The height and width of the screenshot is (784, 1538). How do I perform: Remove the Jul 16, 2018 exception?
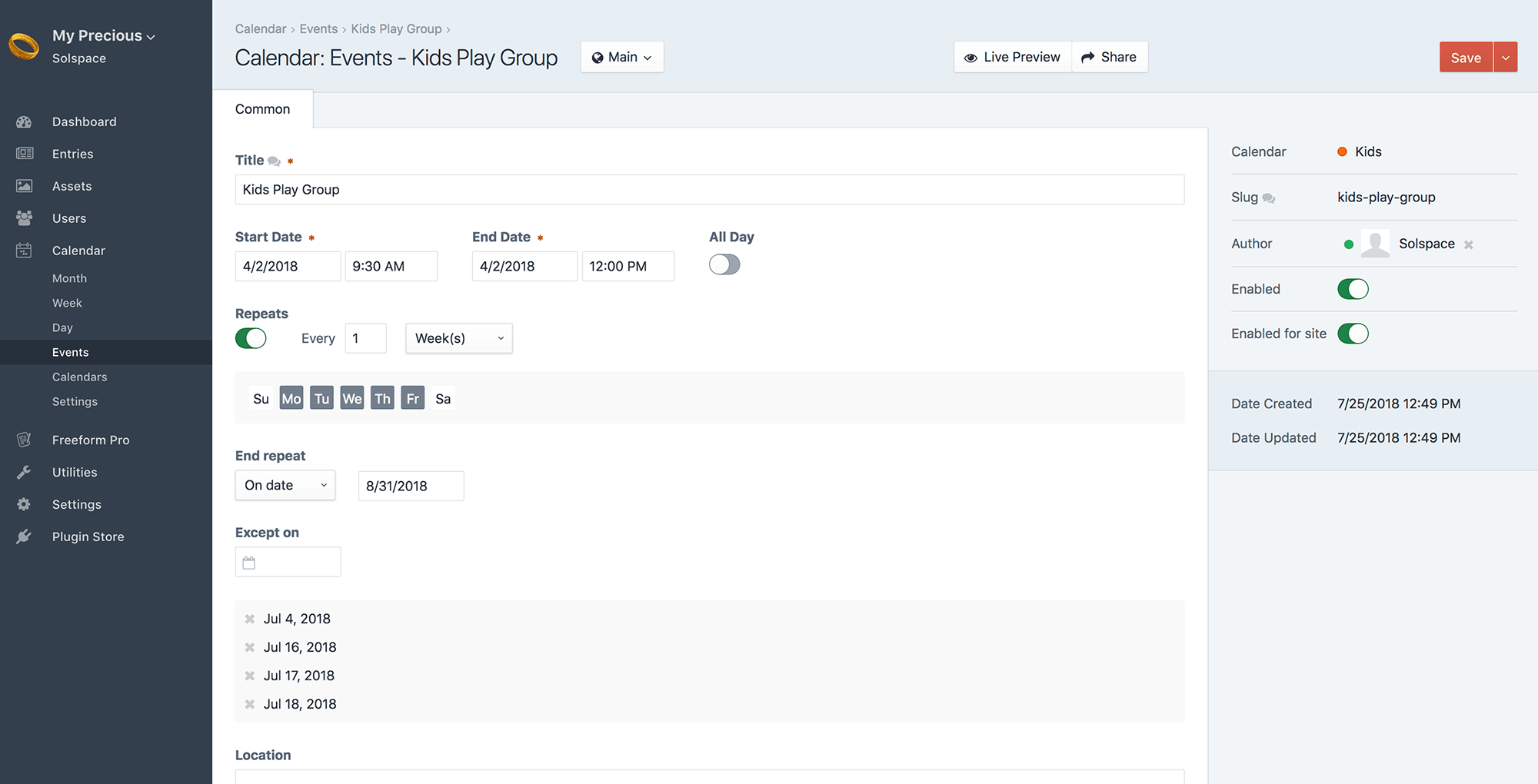(250, 647)
